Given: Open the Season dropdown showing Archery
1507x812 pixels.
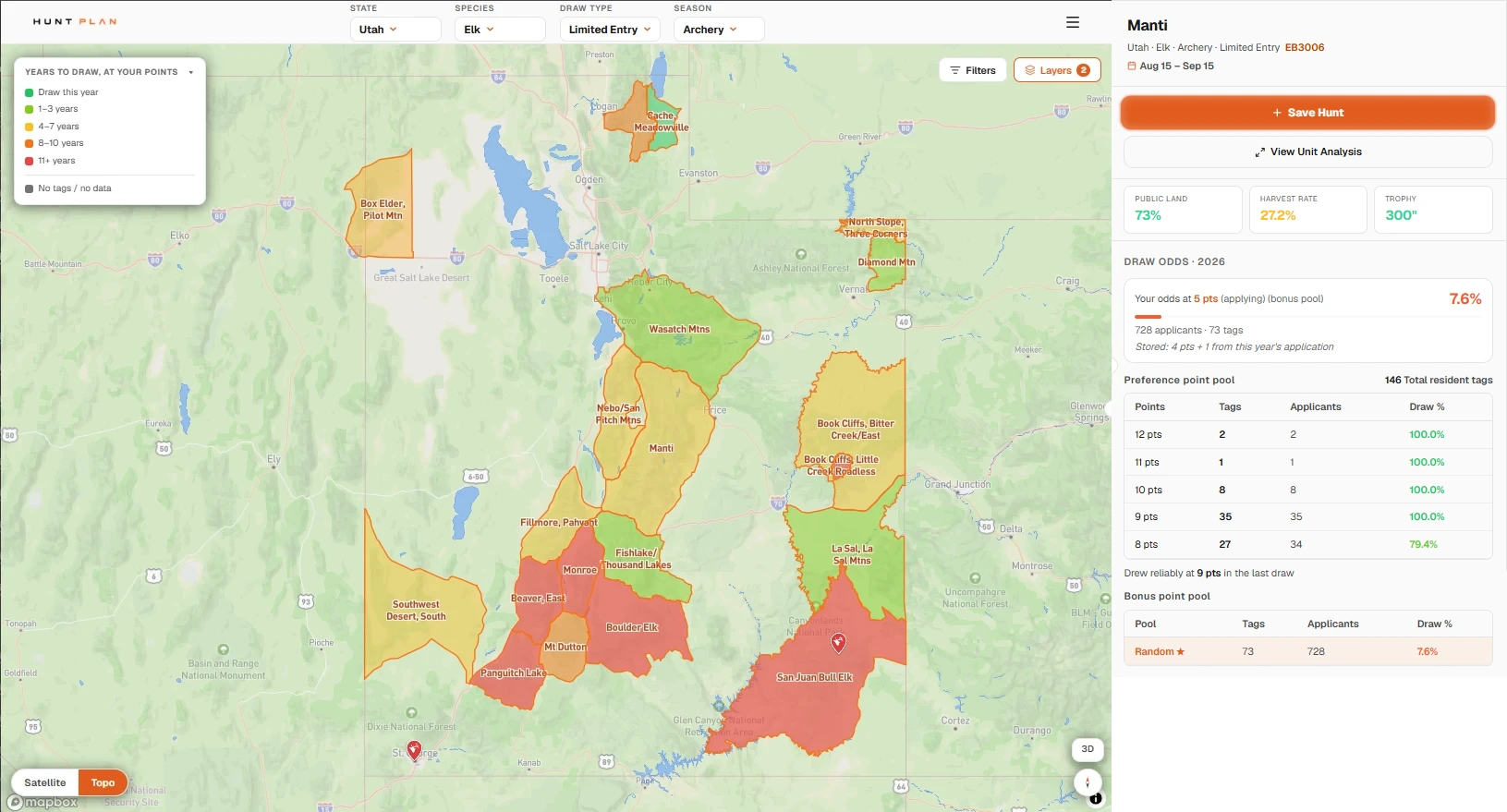Looking at the screenshot, I should (719, 30).
